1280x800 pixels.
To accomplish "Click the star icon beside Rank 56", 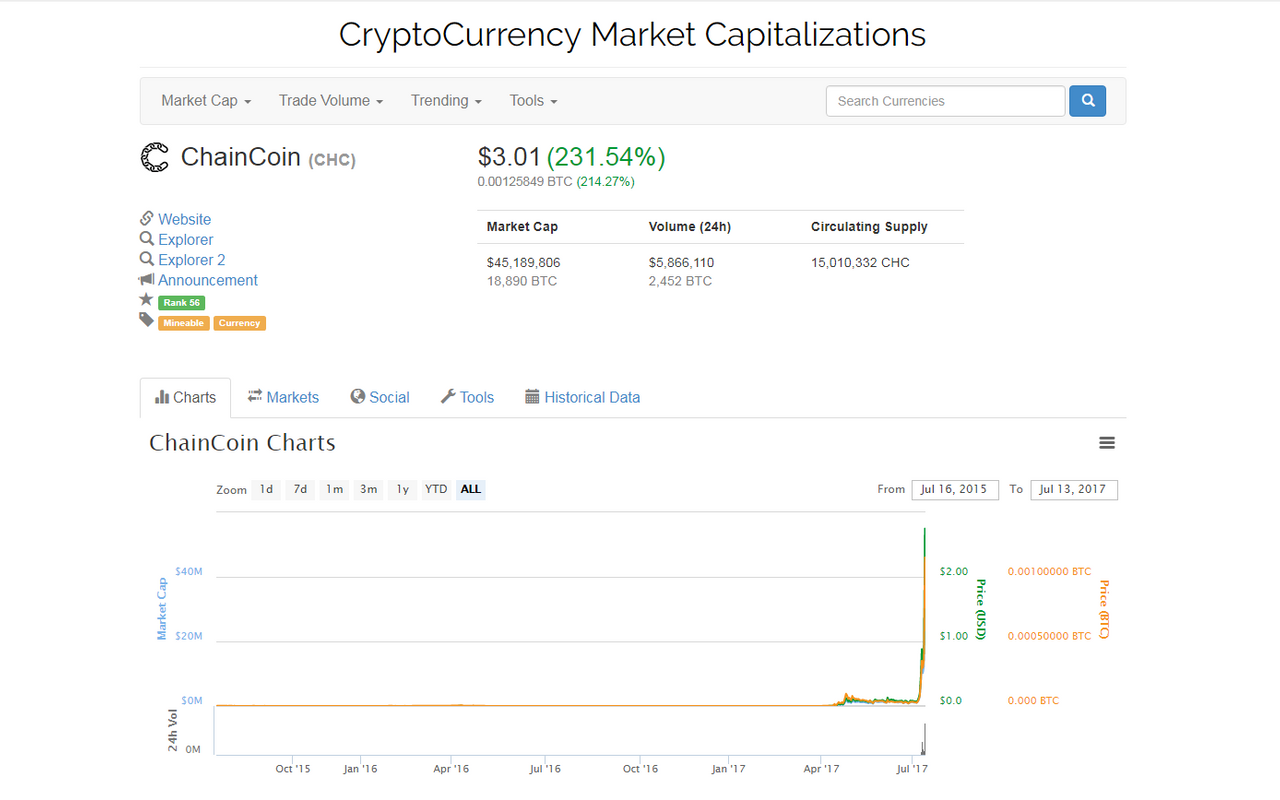I will tap(146, 300).
